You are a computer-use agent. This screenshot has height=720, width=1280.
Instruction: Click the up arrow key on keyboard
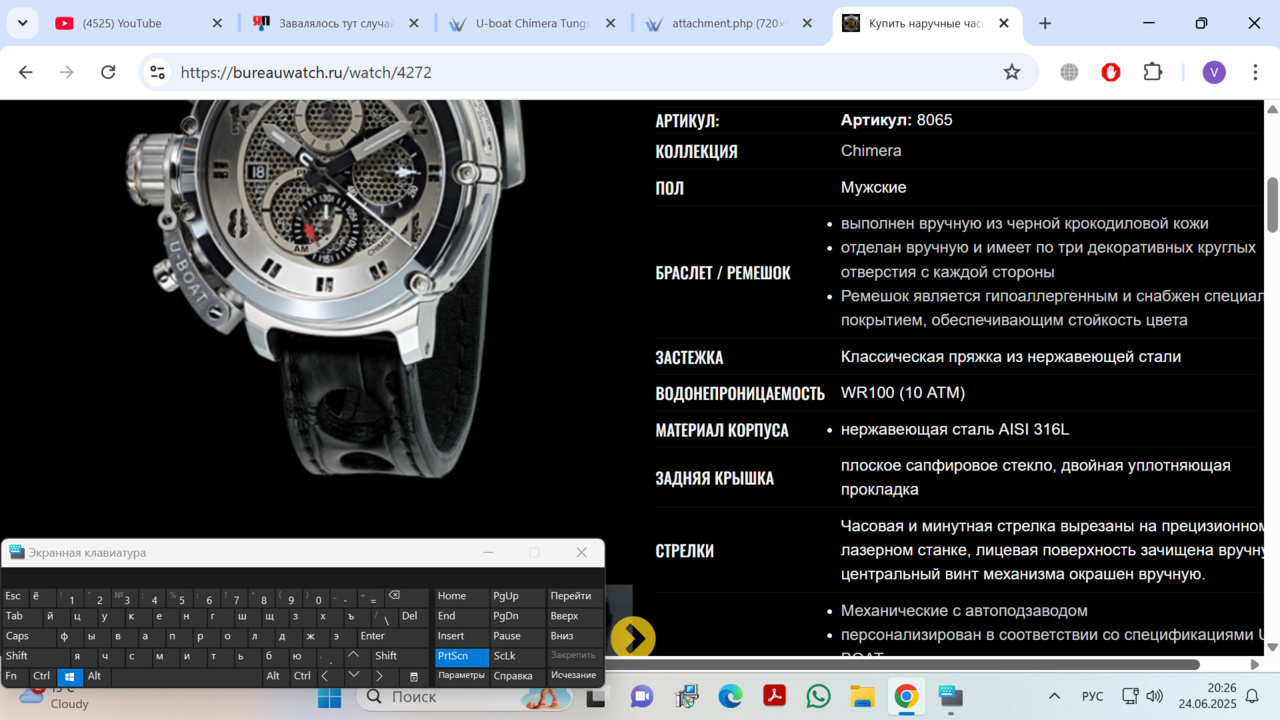click(353, 656)
